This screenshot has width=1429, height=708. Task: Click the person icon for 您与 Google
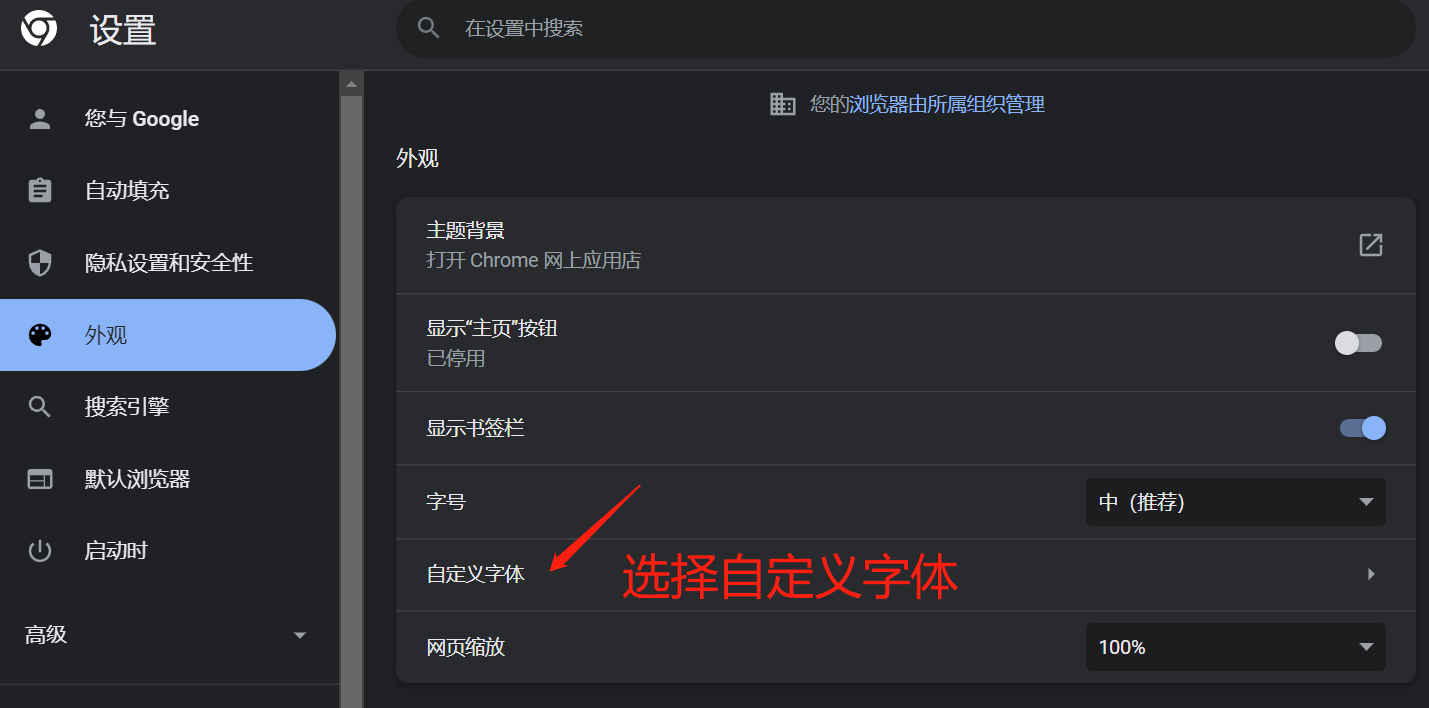click(x=40, y=119)
